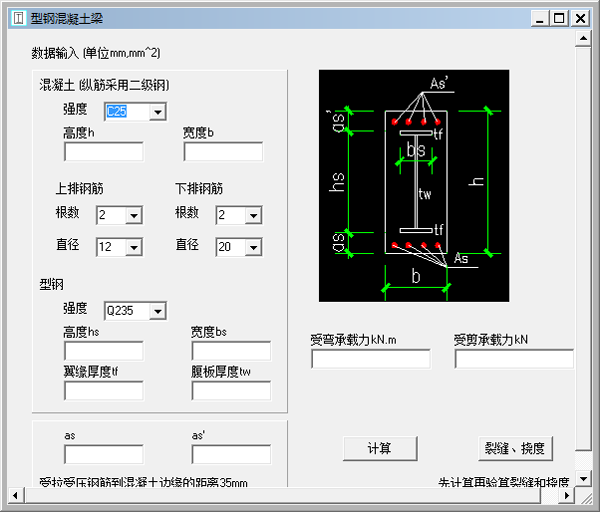Click the application icon in the title bar
Screen dimensions: 600x512
tap(18, 18)
